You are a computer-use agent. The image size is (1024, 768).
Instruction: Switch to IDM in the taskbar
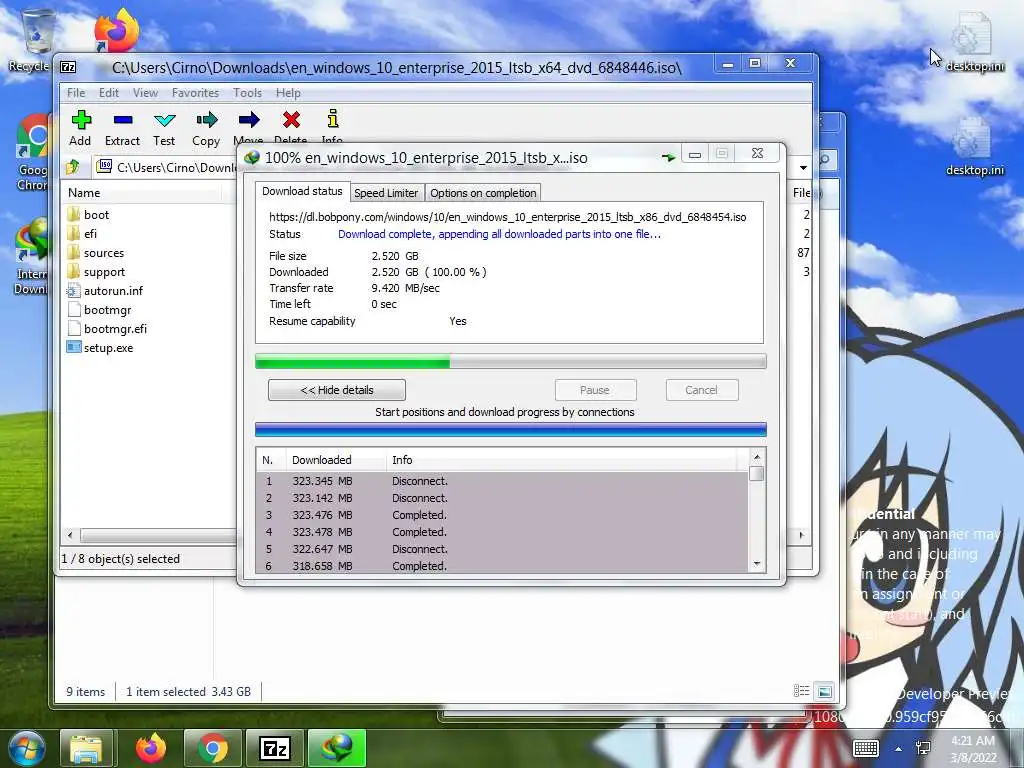tap(337, 748)
